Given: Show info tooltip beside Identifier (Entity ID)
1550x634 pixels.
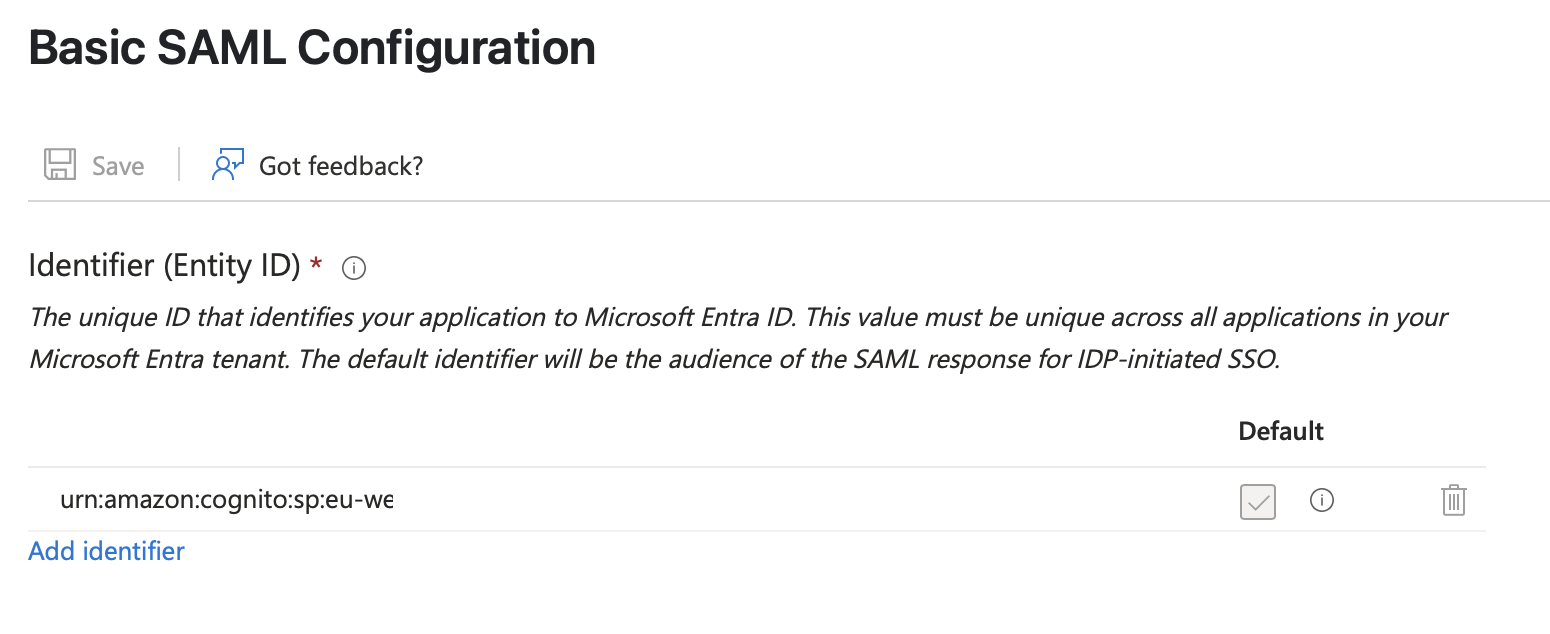Looking at the screenshot, I should tap(354, 268).
